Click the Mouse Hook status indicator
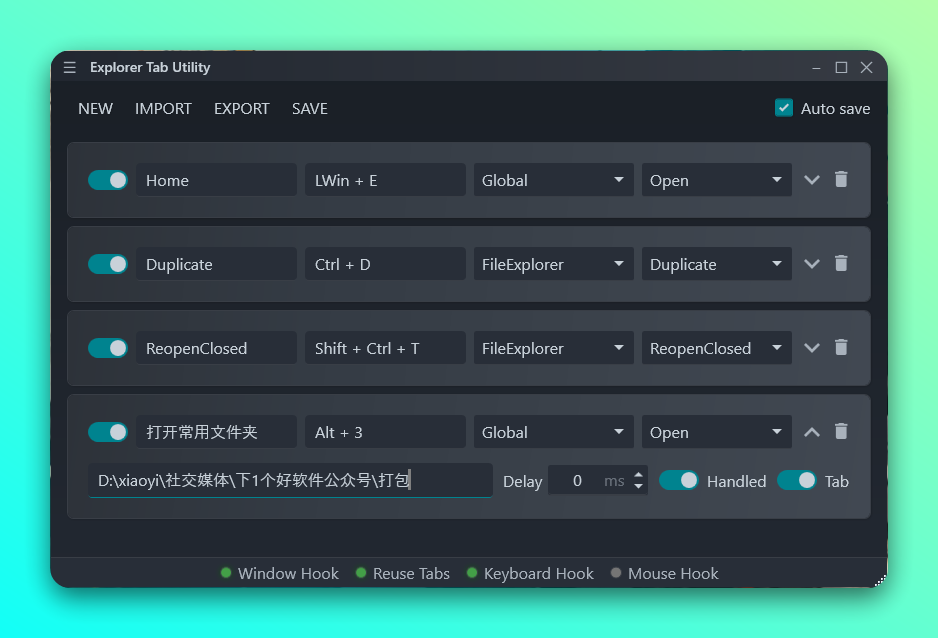 tap(664, 573)
